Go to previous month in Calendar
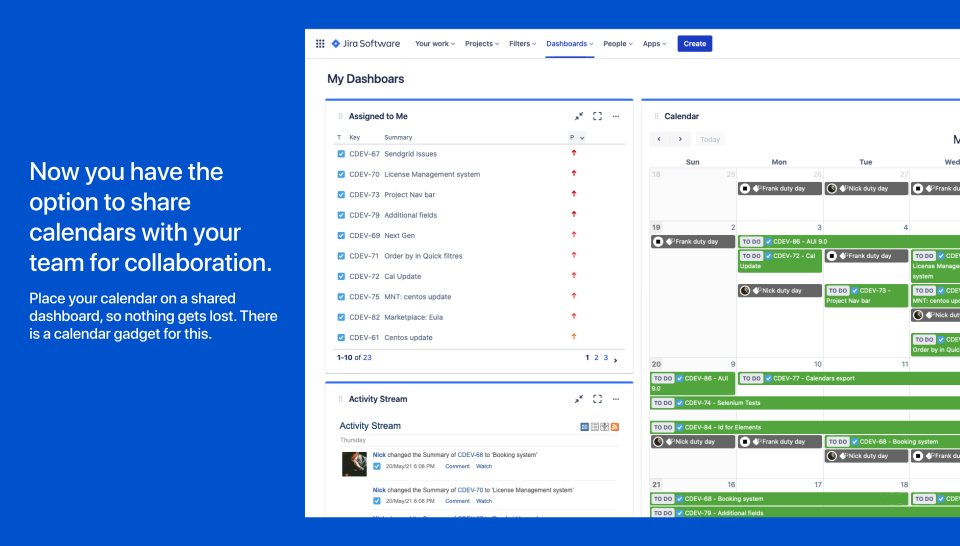 click(x=659, y=140)
